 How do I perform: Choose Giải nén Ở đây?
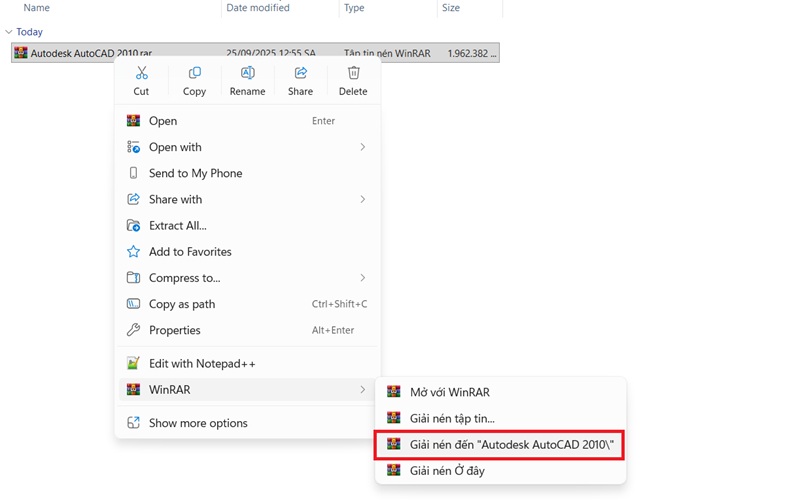click(x=500, y=470)
